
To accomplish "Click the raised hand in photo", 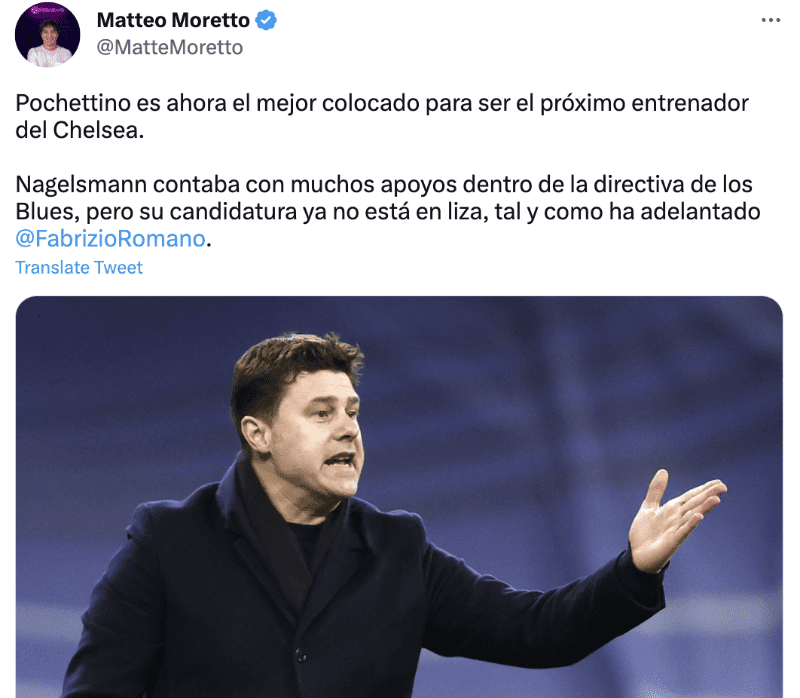I will [x=673, y=520].
